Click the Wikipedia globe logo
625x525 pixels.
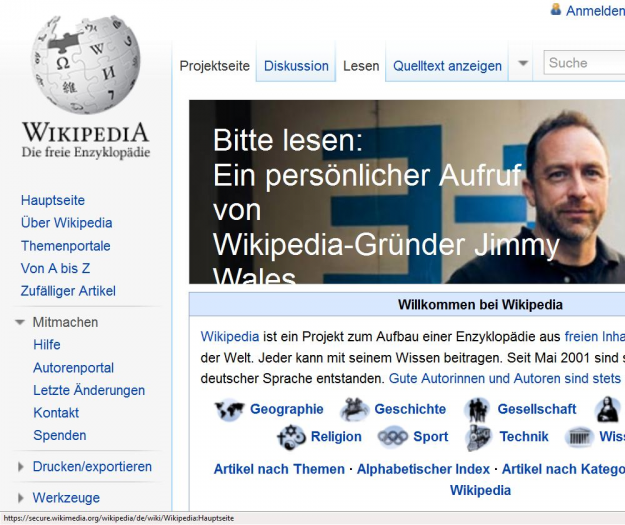coord(86,65)
